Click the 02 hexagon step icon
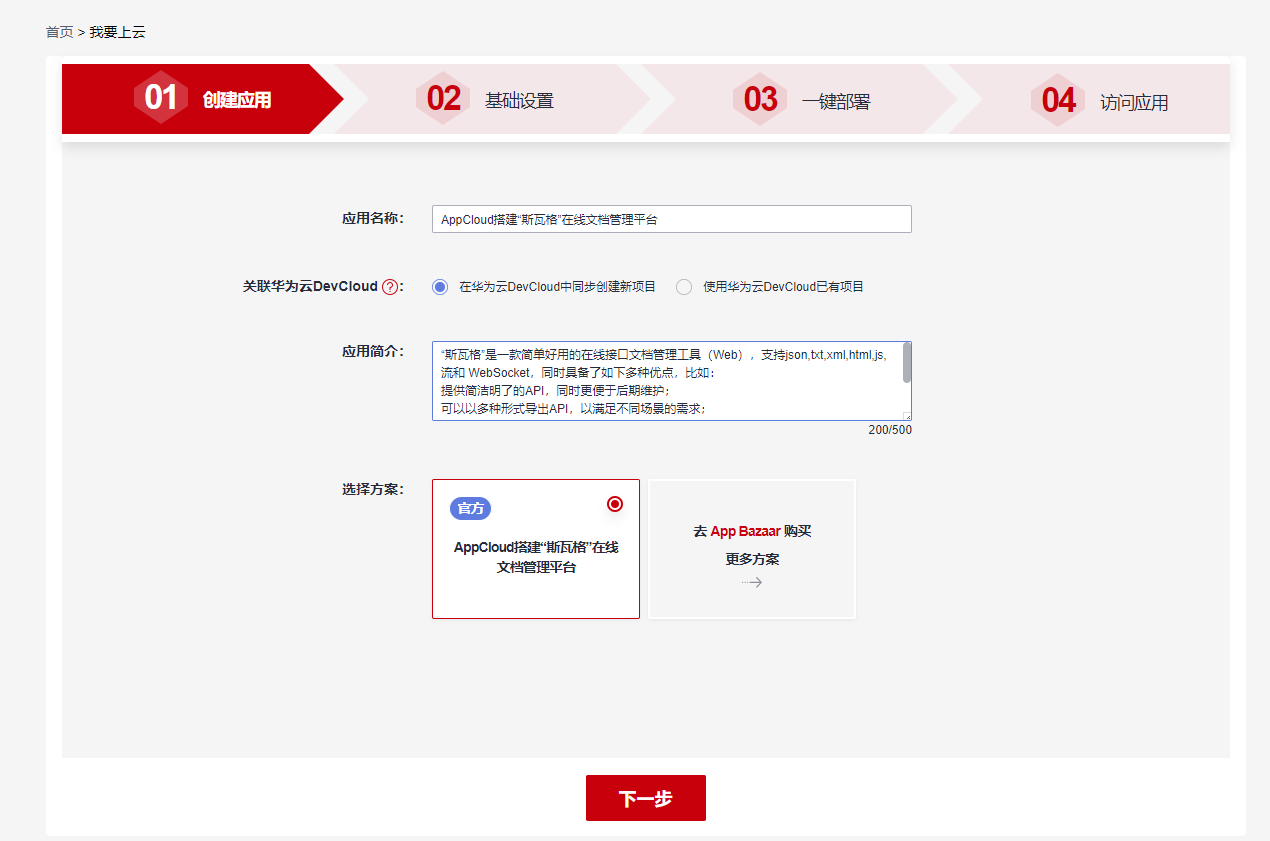Image resolution: width=1270 pixels, height=841 pixels. 443,98
